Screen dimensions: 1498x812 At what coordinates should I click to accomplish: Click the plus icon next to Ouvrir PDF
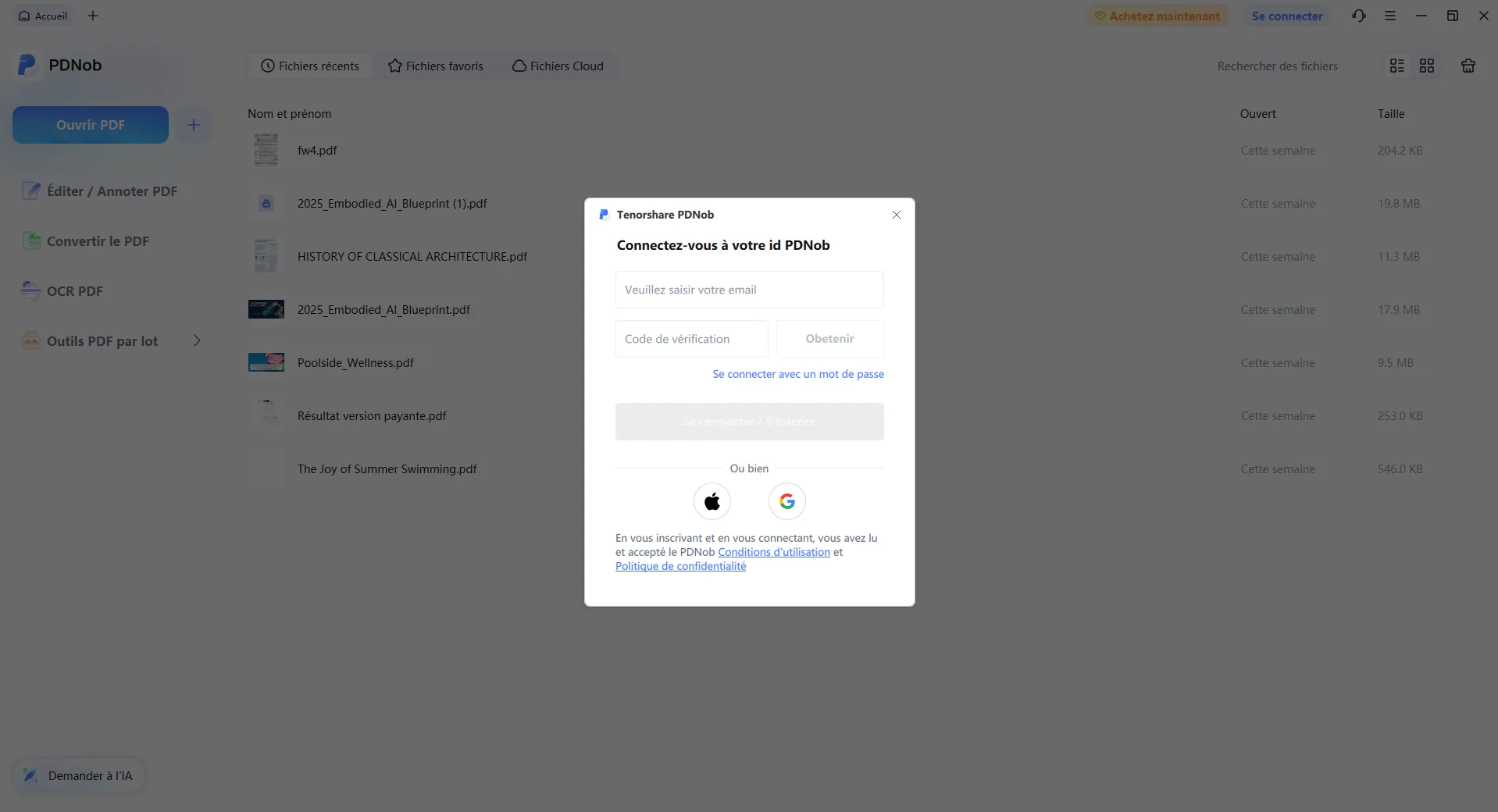click(194, 125)
